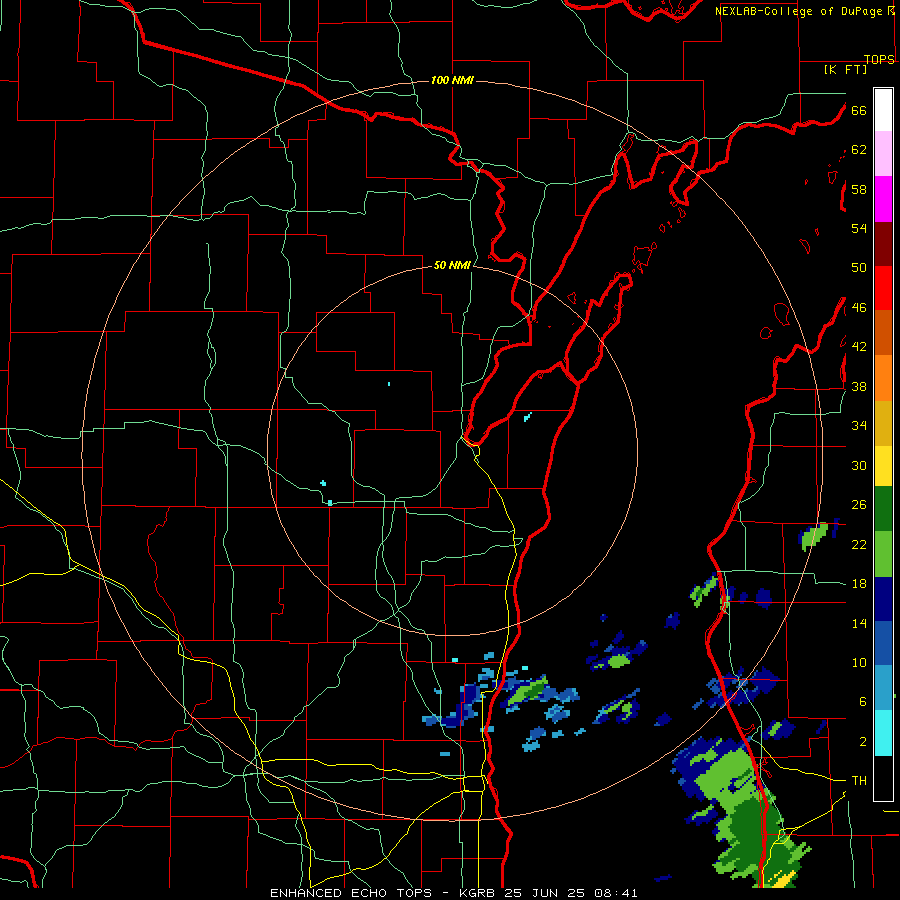
Task: Click the cyan legend swatch near value 2
Action: (x=883, y=733)
